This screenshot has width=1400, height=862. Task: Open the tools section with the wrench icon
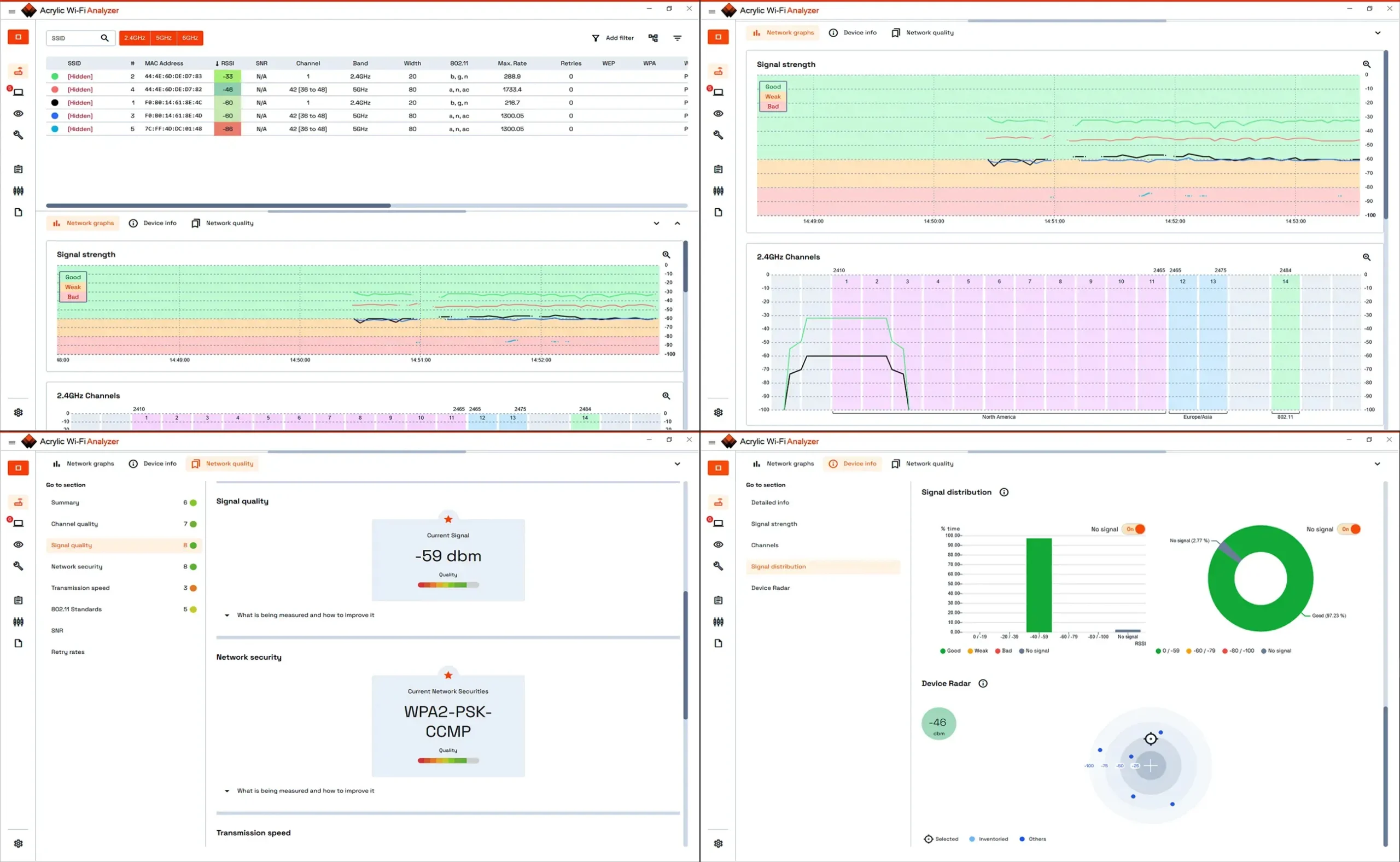(x=18, y=134)
